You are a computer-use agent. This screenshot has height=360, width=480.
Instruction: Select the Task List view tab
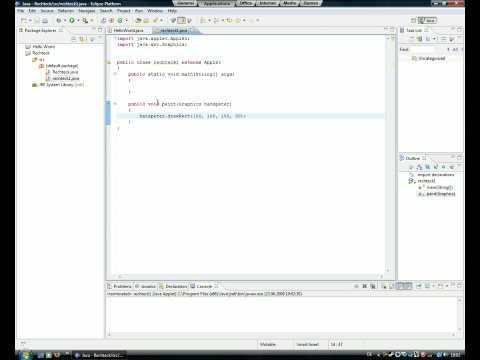tap(414, 30)
